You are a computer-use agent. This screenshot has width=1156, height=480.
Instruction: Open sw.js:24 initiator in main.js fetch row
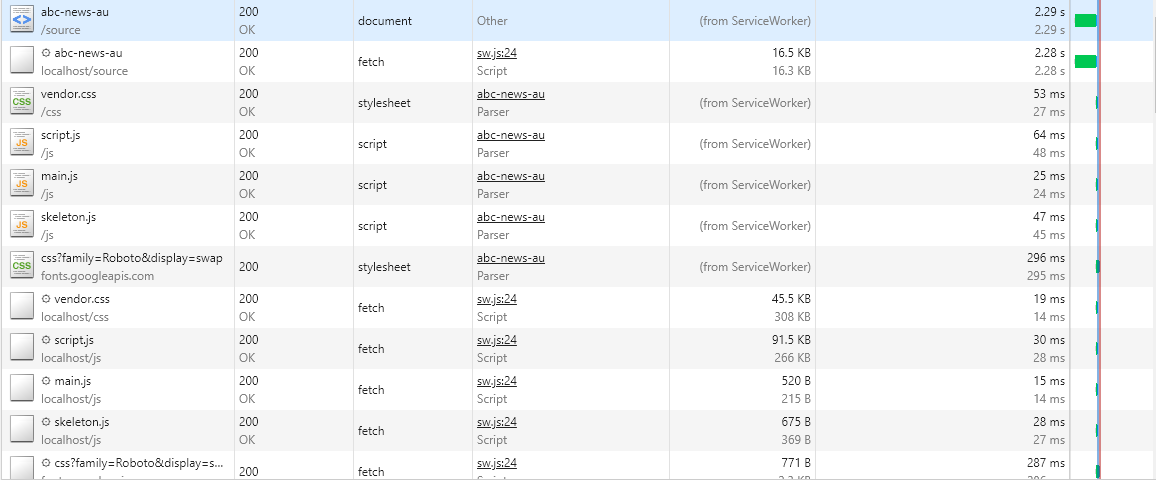tap(497, 381)
